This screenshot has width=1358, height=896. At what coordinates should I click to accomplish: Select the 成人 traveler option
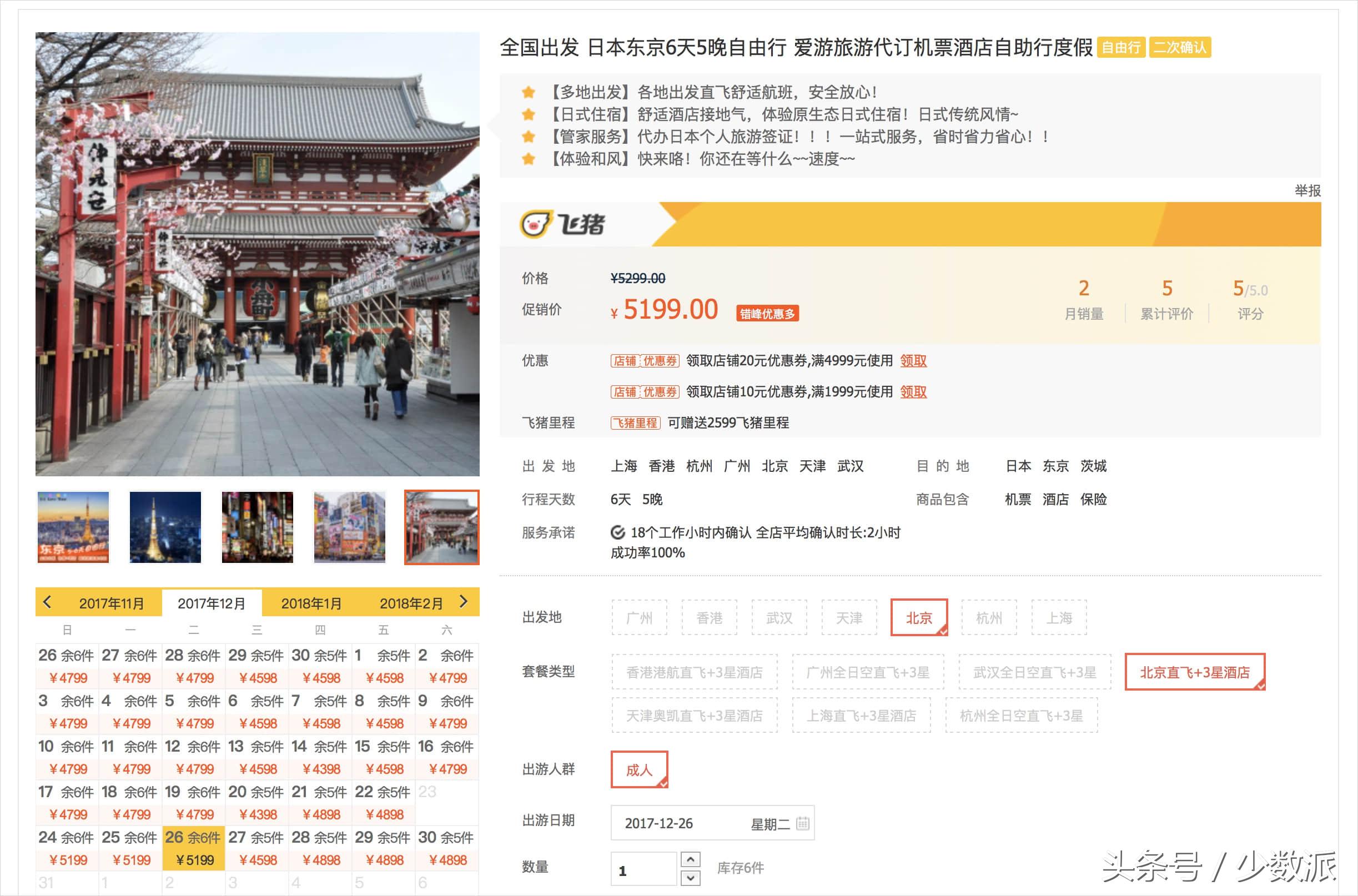(x=639, y=770)
